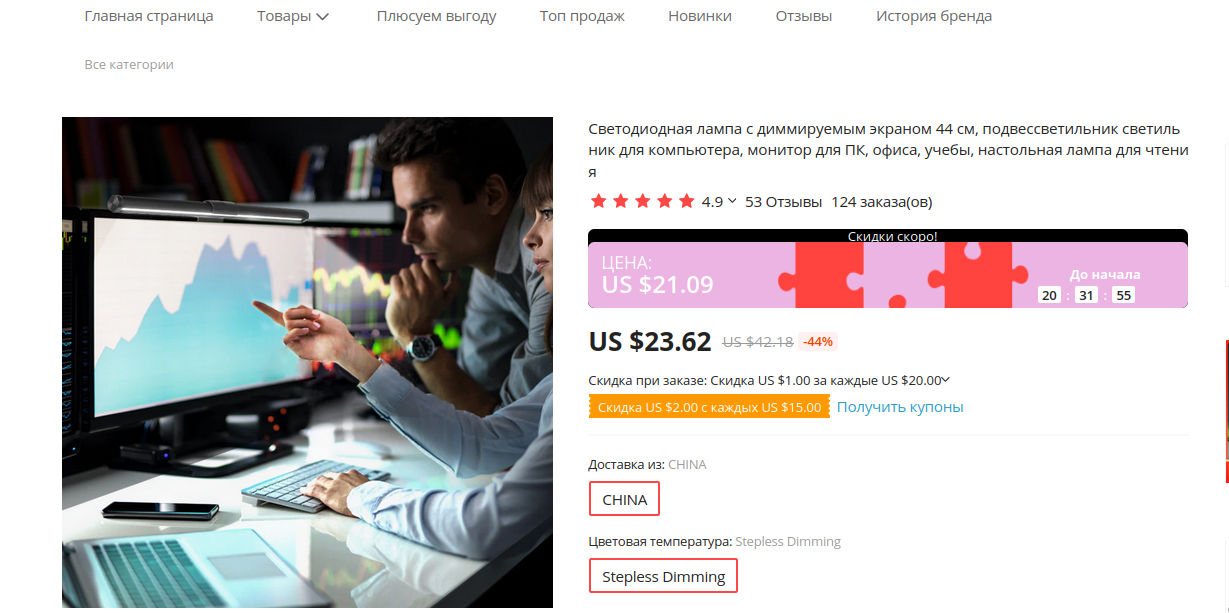Expand the 4.9 rating breakdown chevron
1229x613 pixels.
(732, 201)
